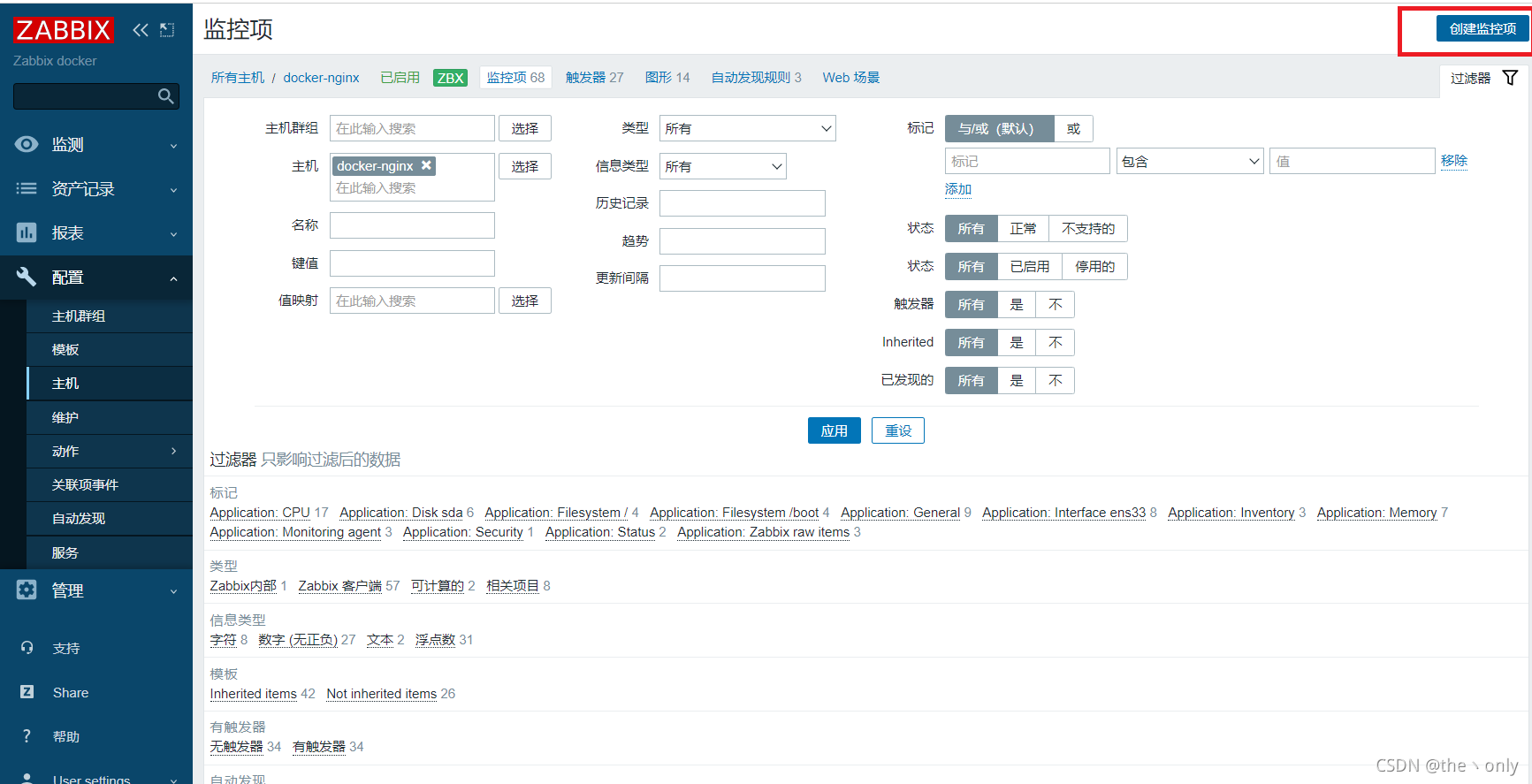
Task: Click in the 名称 input field
Action: click(412, 225)
